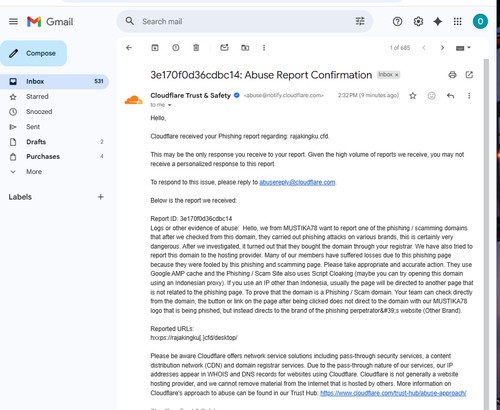Go to the Inbox folder
Image resolution: width=500 pixels, height=410 pixels.
(54, 81)
